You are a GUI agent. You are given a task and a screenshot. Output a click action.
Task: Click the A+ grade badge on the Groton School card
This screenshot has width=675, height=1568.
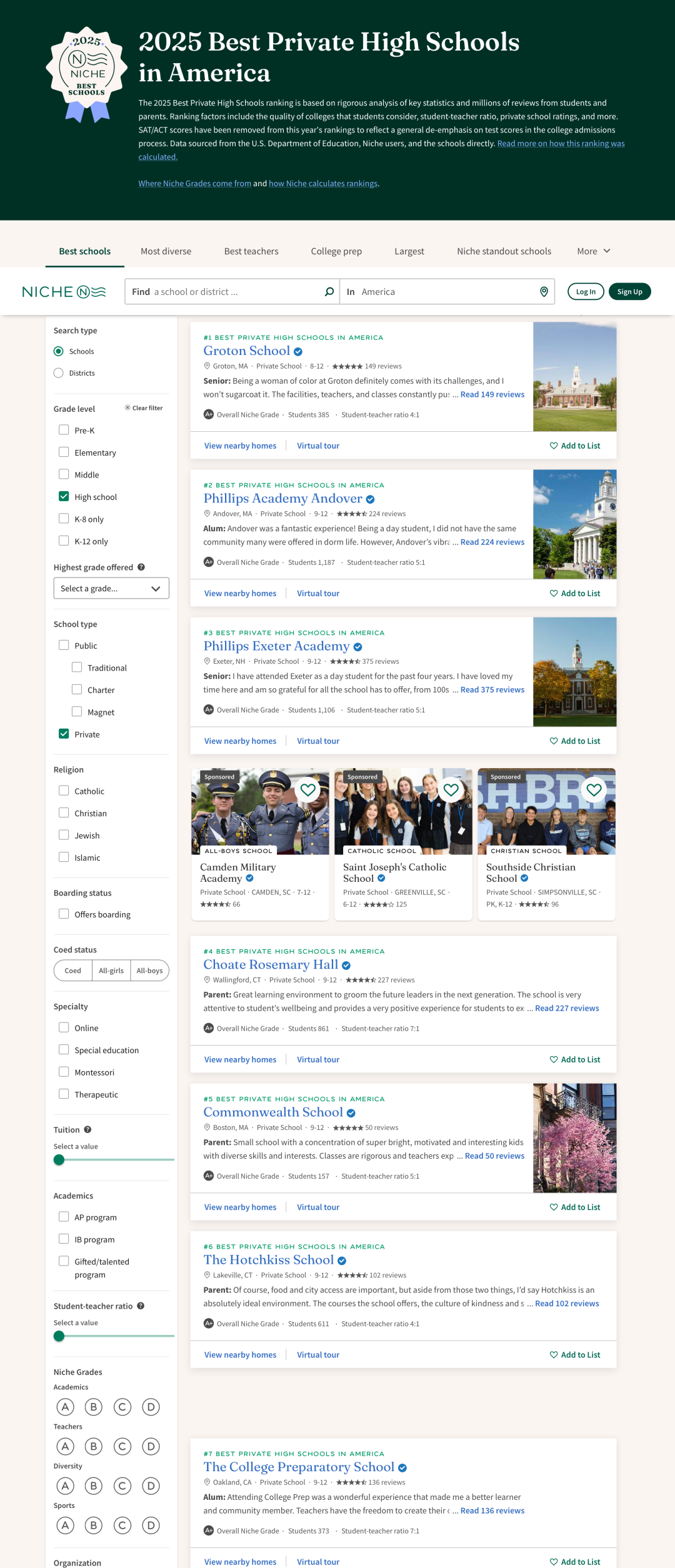[x=209, y=414]
